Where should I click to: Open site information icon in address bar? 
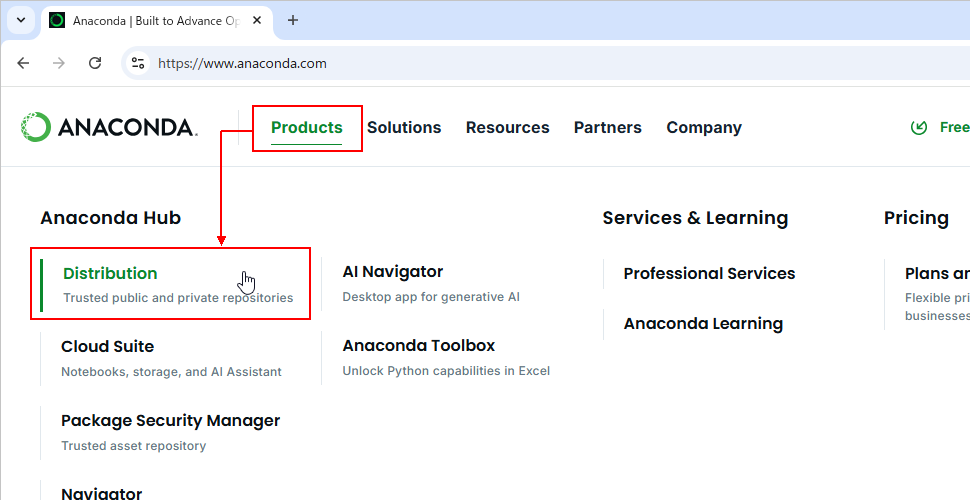[x=138, y=63]
